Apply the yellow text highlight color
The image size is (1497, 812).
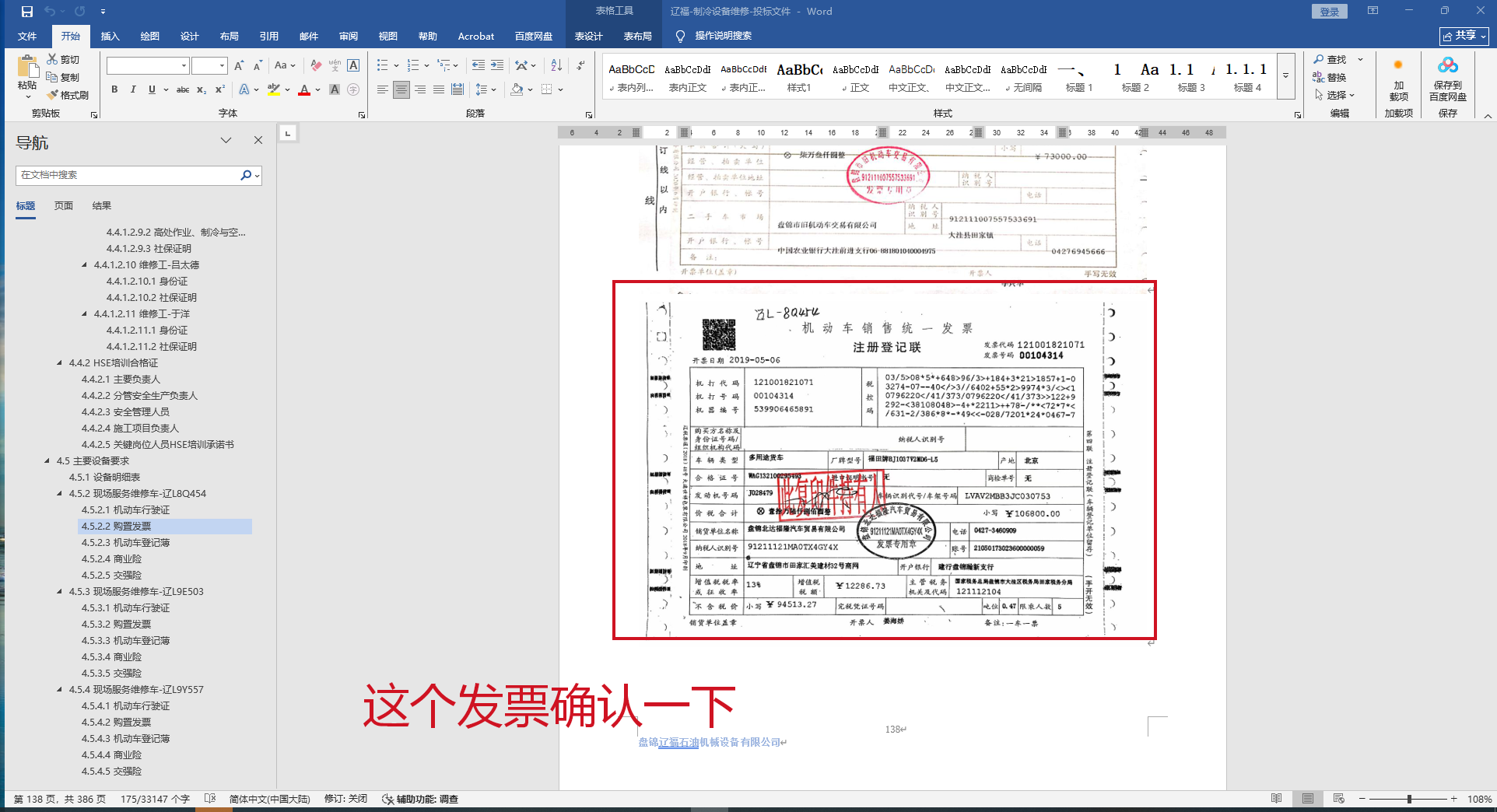(x=273, y=89)
